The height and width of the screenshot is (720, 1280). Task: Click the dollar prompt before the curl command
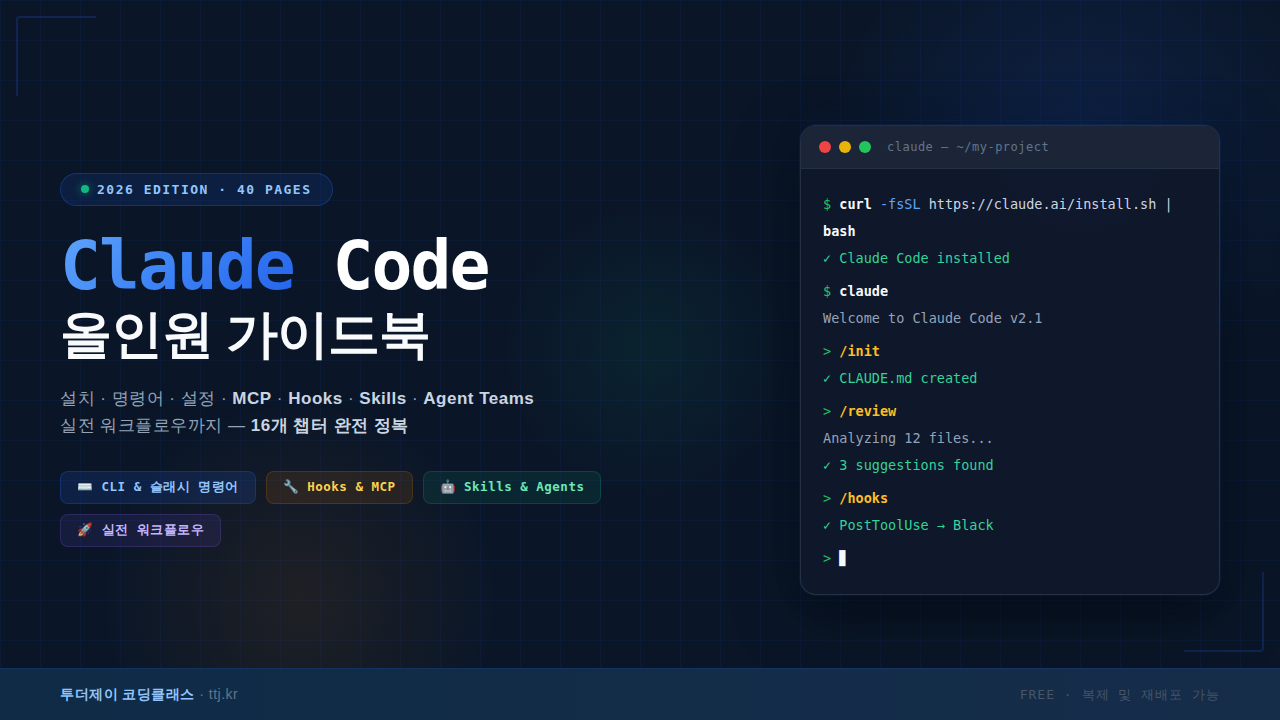[827, 204]
